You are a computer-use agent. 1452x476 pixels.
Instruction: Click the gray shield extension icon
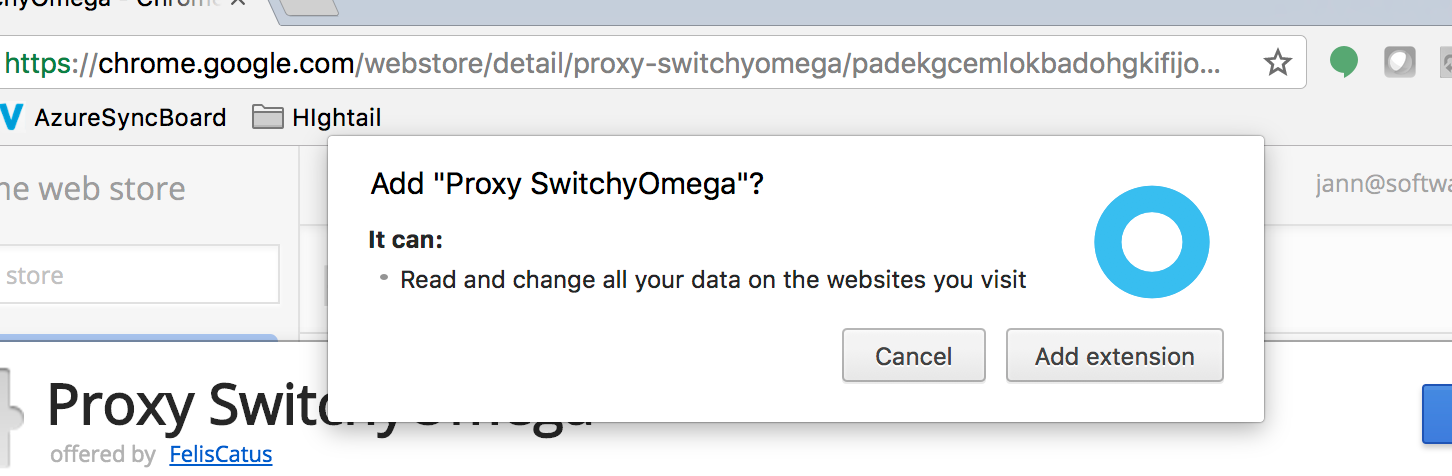[1399, 63]
